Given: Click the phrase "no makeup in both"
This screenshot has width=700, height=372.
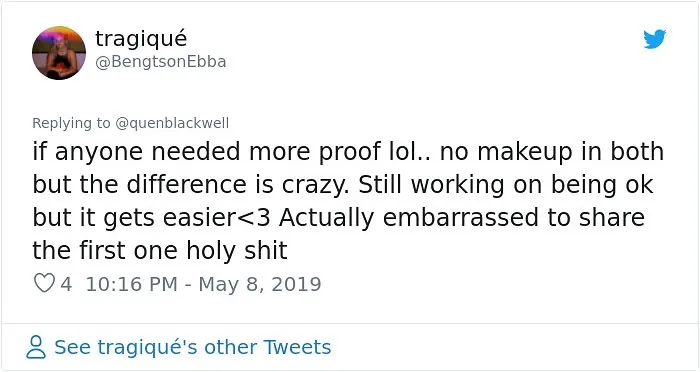Looking at the screenshot, I should [552, 152].
